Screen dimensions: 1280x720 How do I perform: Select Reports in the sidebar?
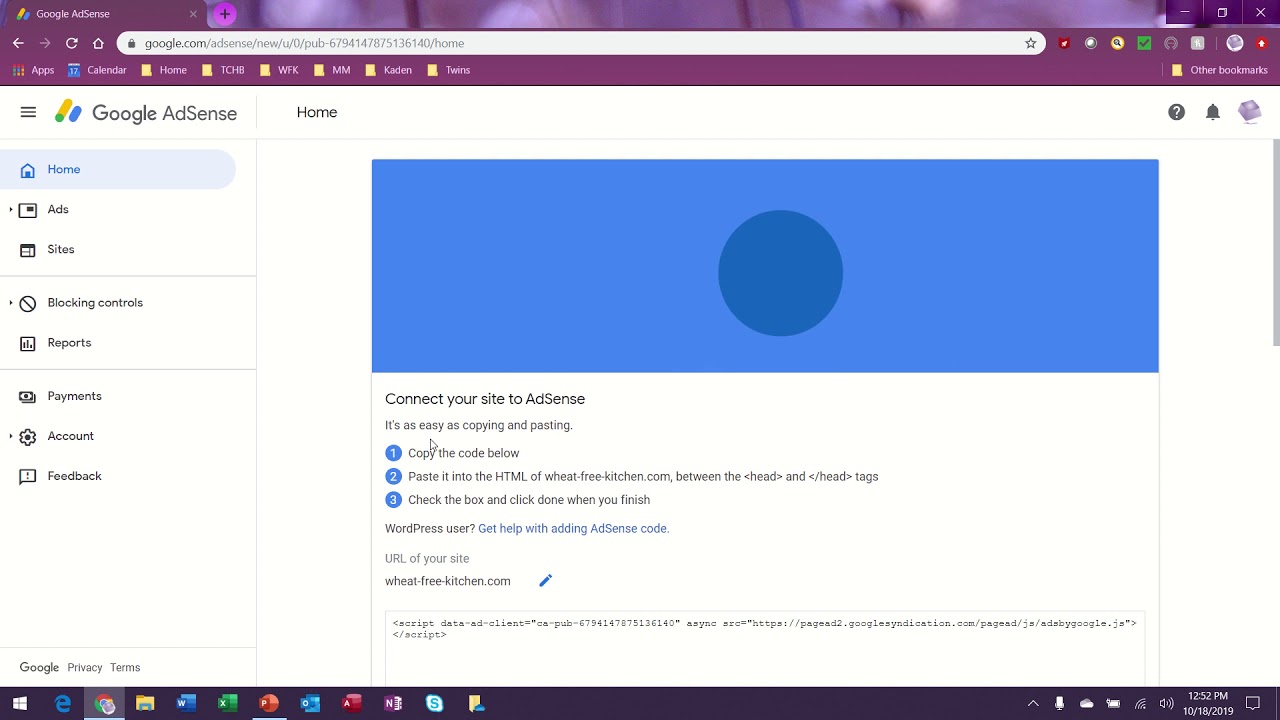point(118,342)
